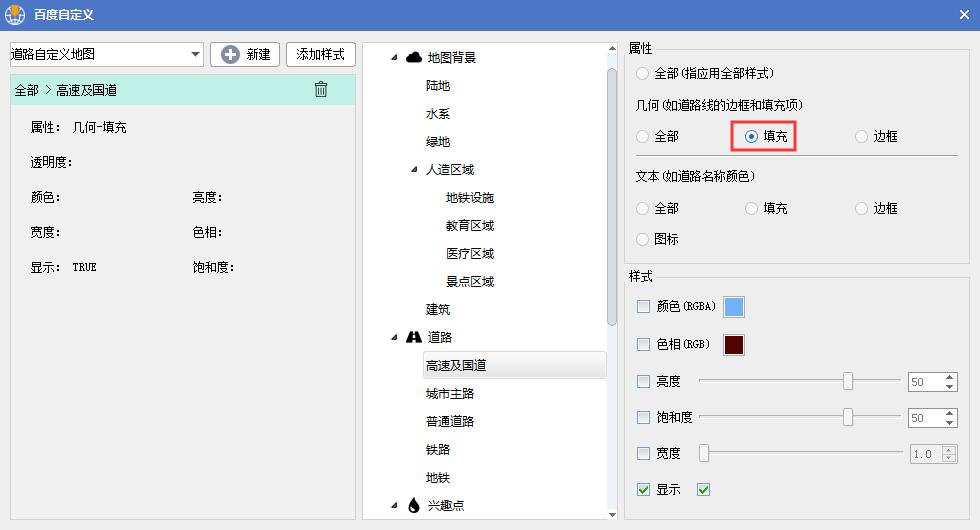Click the road icon beside 道路
The width and height of the screenshot is (980, 530).
tap(414, 337)
